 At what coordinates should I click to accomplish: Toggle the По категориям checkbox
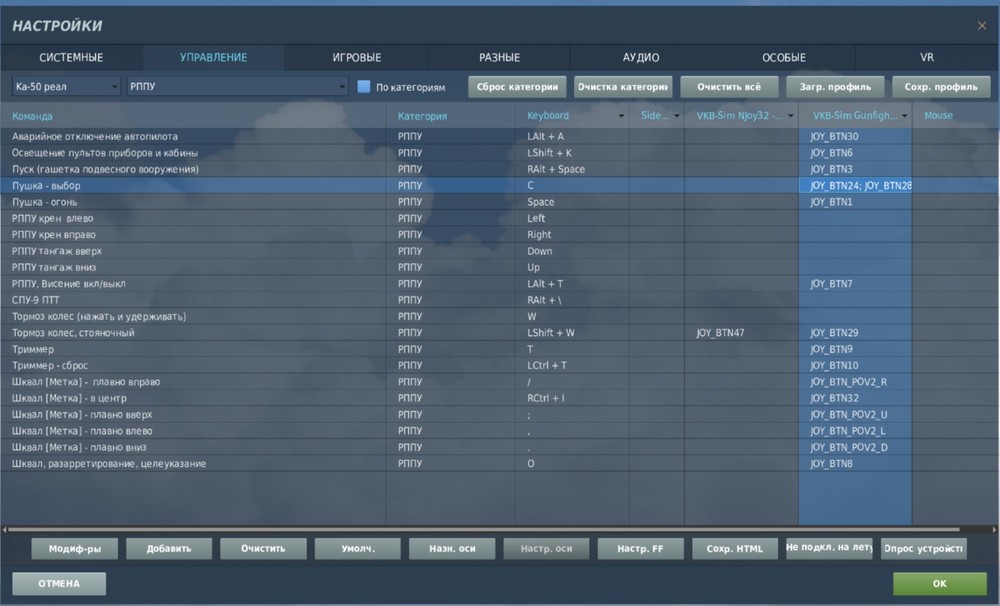pyautogui.click(x=364, y=87)
